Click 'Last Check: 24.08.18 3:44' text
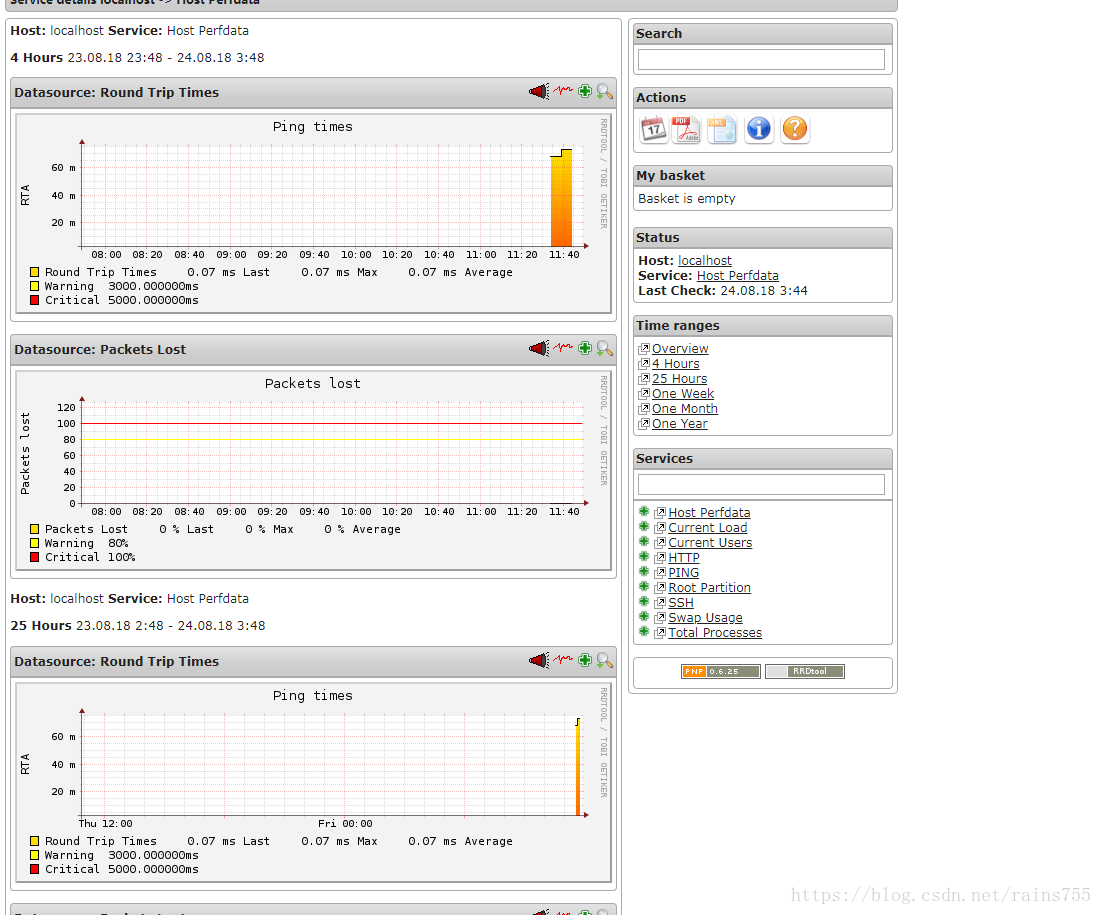 [x=722, y=291]
